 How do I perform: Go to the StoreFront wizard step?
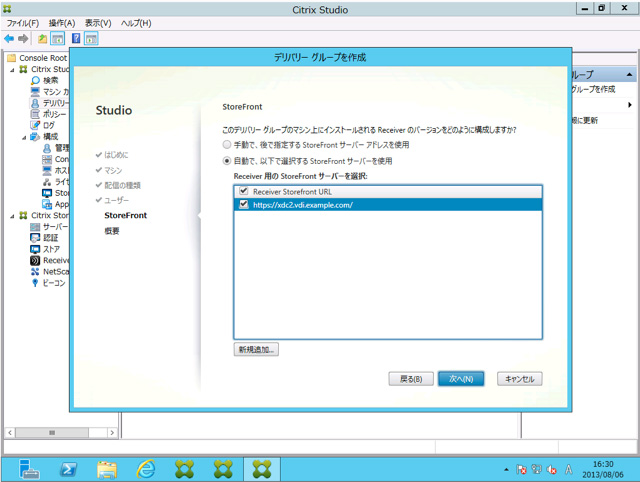[126, 215]
